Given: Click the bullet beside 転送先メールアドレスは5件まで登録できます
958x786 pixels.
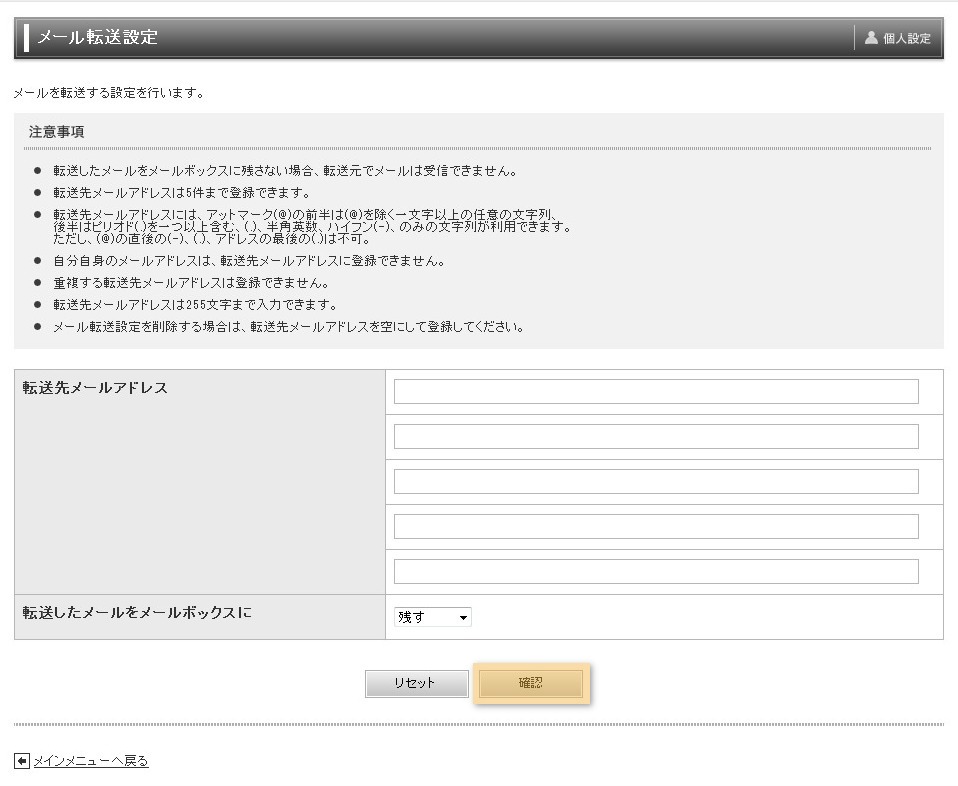Looking at the screenshot, I should click(37, 193).
